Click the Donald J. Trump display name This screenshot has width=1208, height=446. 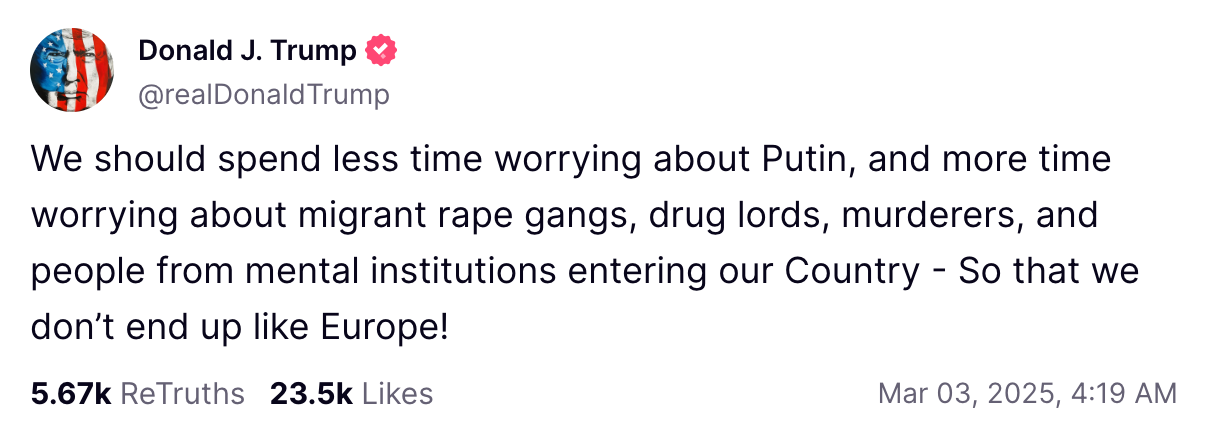(x=247, y=50)
